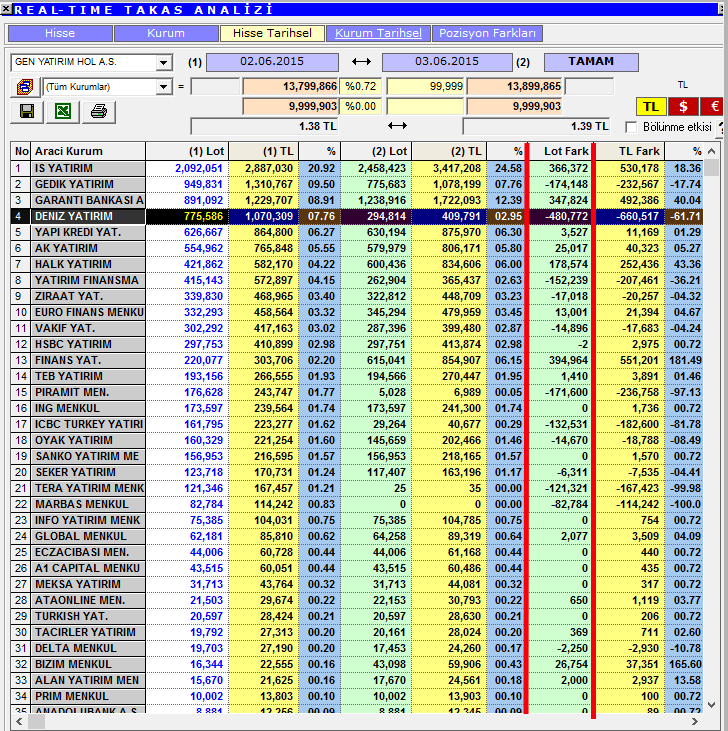Toggle the Bölünme etkisi checkbox
Image resolution: width=728 pixels, height=731 pixels.
coord(631,127)
